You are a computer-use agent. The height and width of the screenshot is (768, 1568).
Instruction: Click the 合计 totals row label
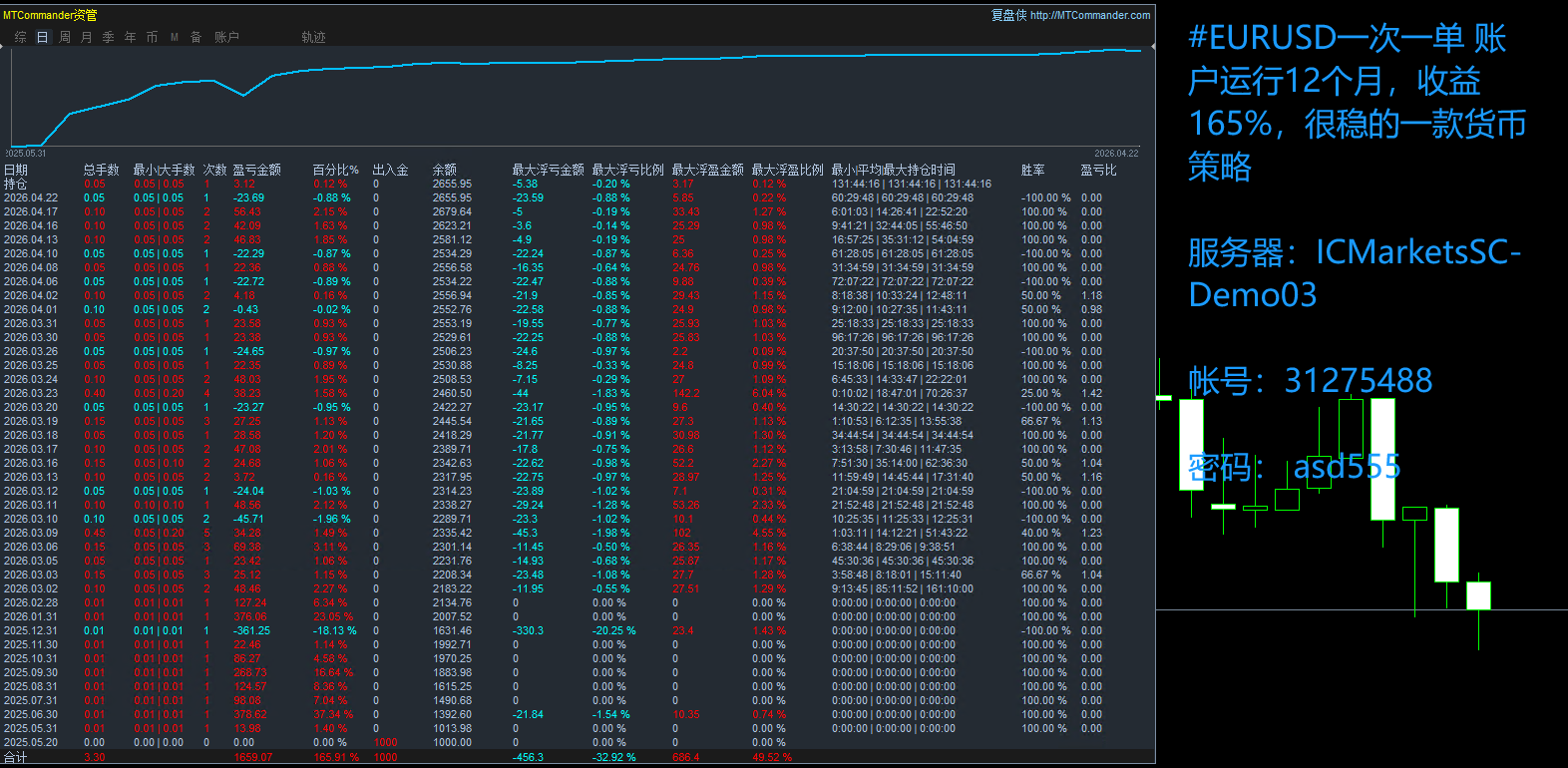tap(16, 757)
